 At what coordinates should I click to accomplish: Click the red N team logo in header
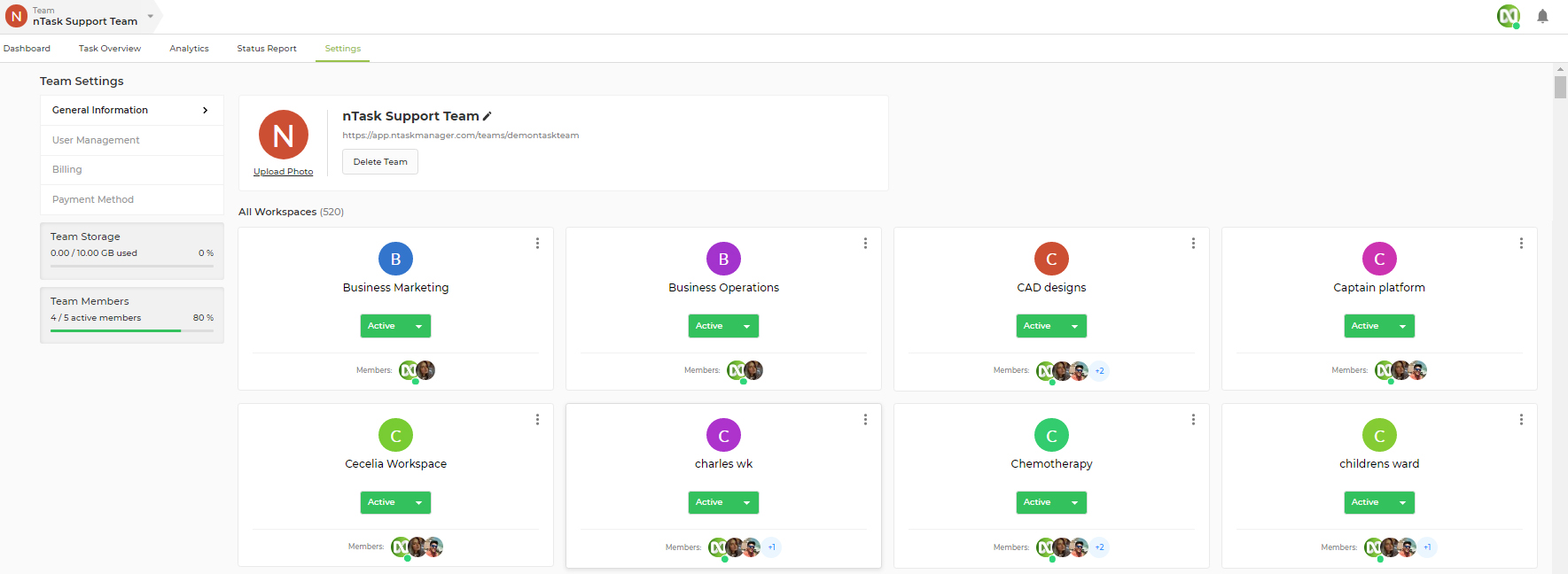[17, 16]
